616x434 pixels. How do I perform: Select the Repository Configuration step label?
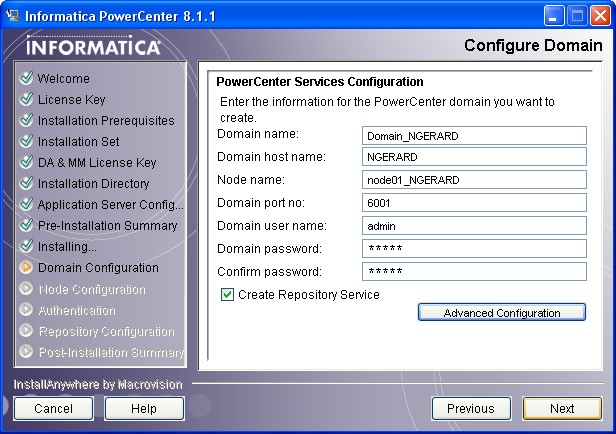[x=106, y=331]
